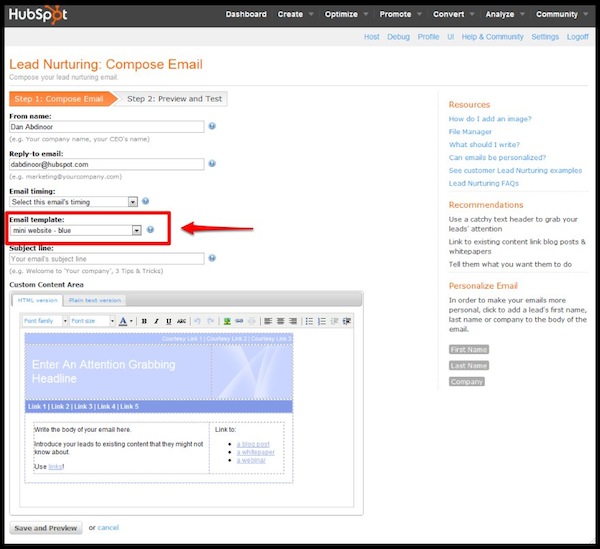The width and height of the screenshot is (600, 549).
Task: Insert the Last Name personalization tag
Action: (469, 366)
